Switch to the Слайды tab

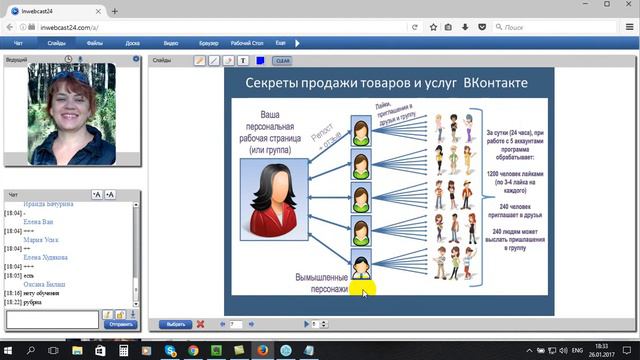(x=56, y=43)
